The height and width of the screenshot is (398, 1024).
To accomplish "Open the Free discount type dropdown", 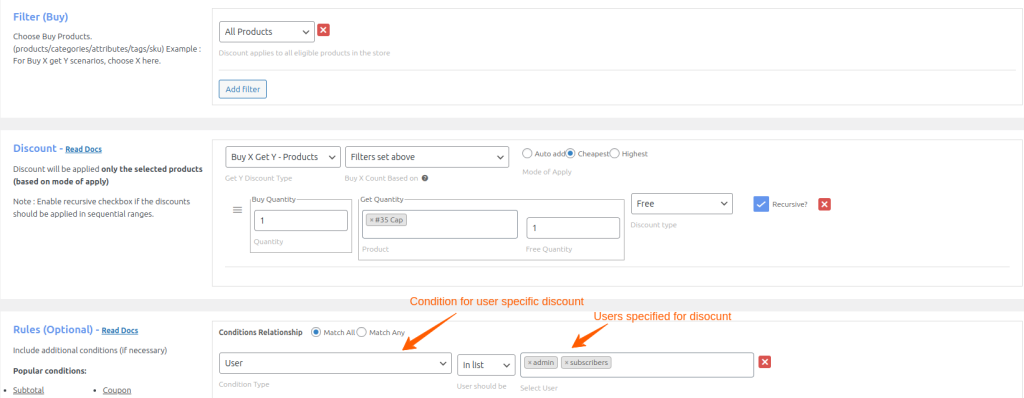I will coord(682,204).
